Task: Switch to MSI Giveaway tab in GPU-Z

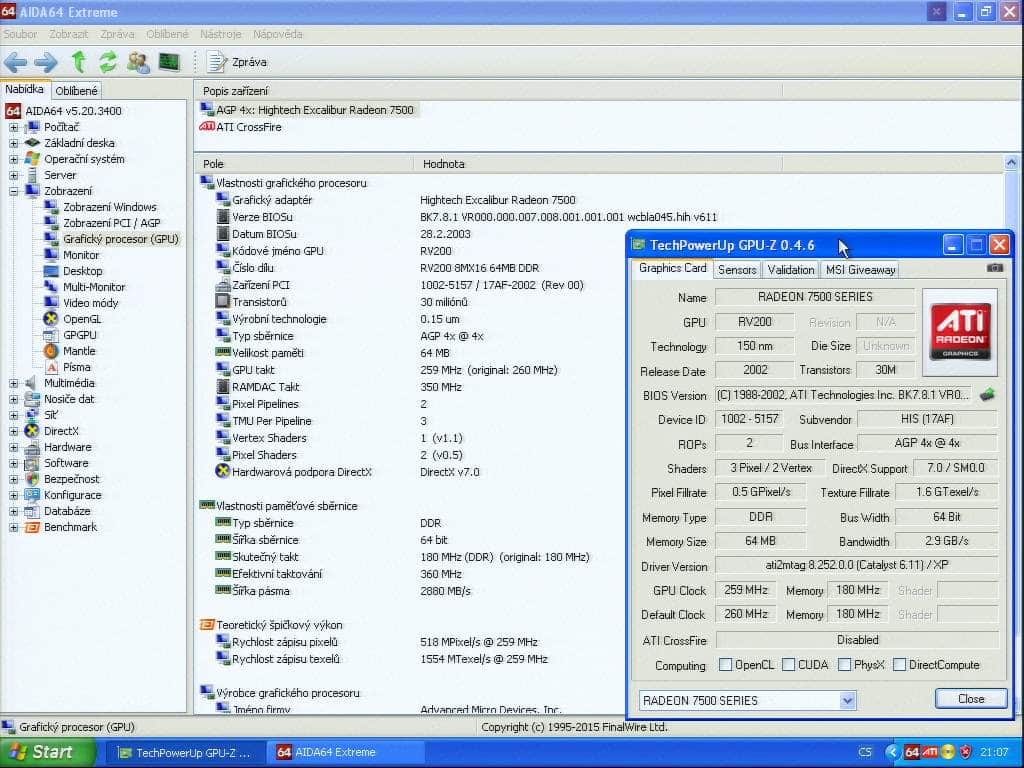Action: (860, 270)
